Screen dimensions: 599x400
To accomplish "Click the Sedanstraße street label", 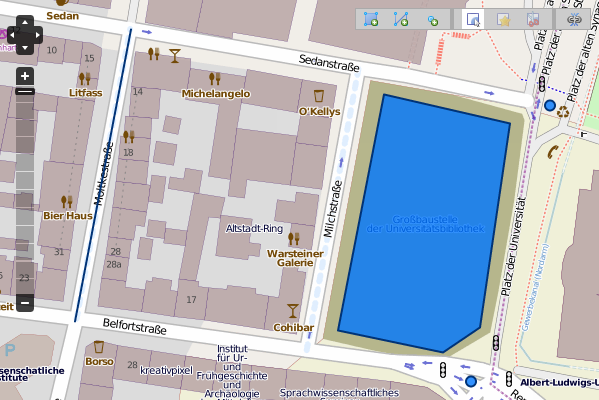I will pos(329,63).
